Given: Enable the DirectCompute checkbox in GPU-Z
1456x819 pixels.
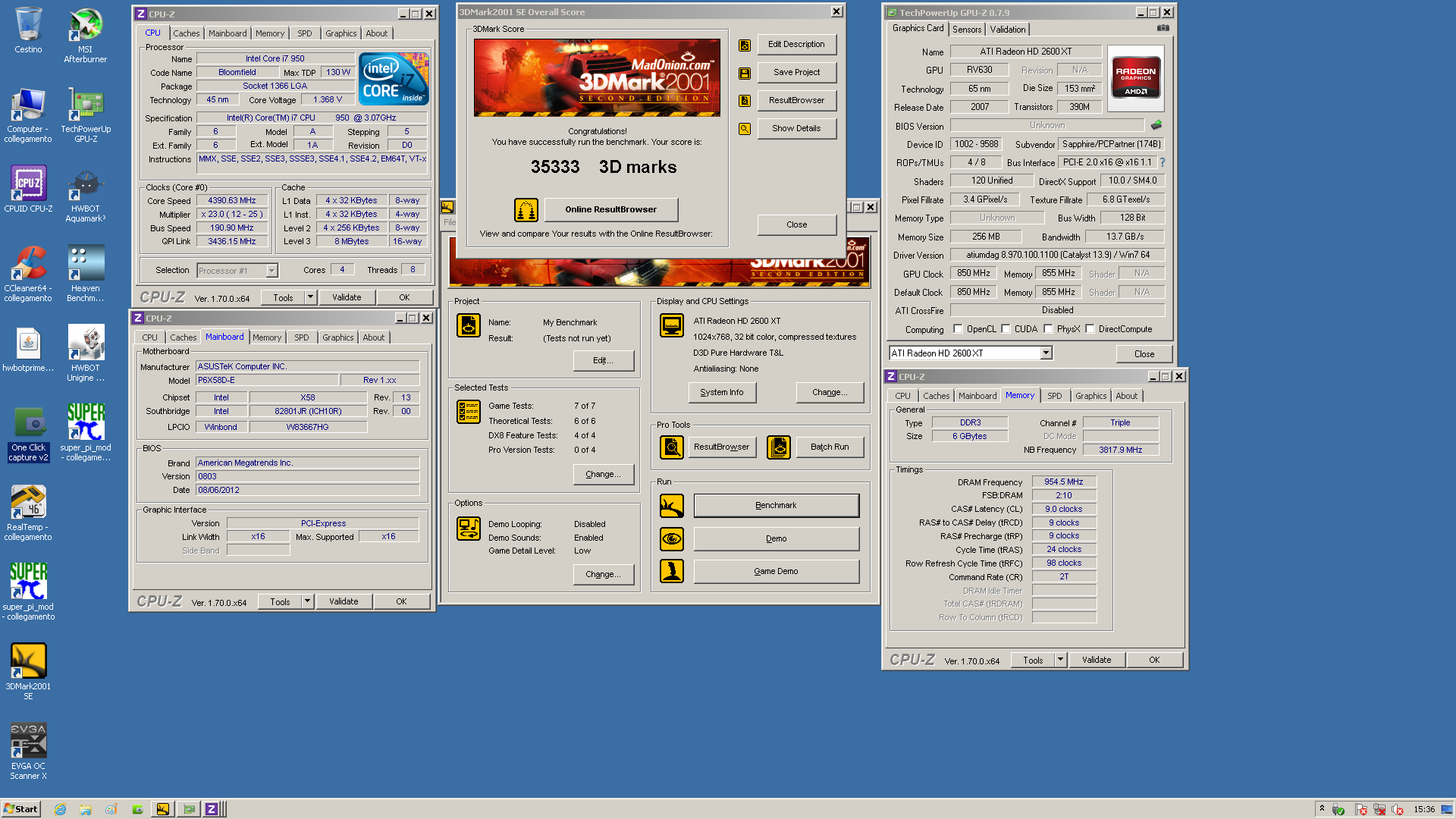Looking at the screenshot, I should point(1090,329).
